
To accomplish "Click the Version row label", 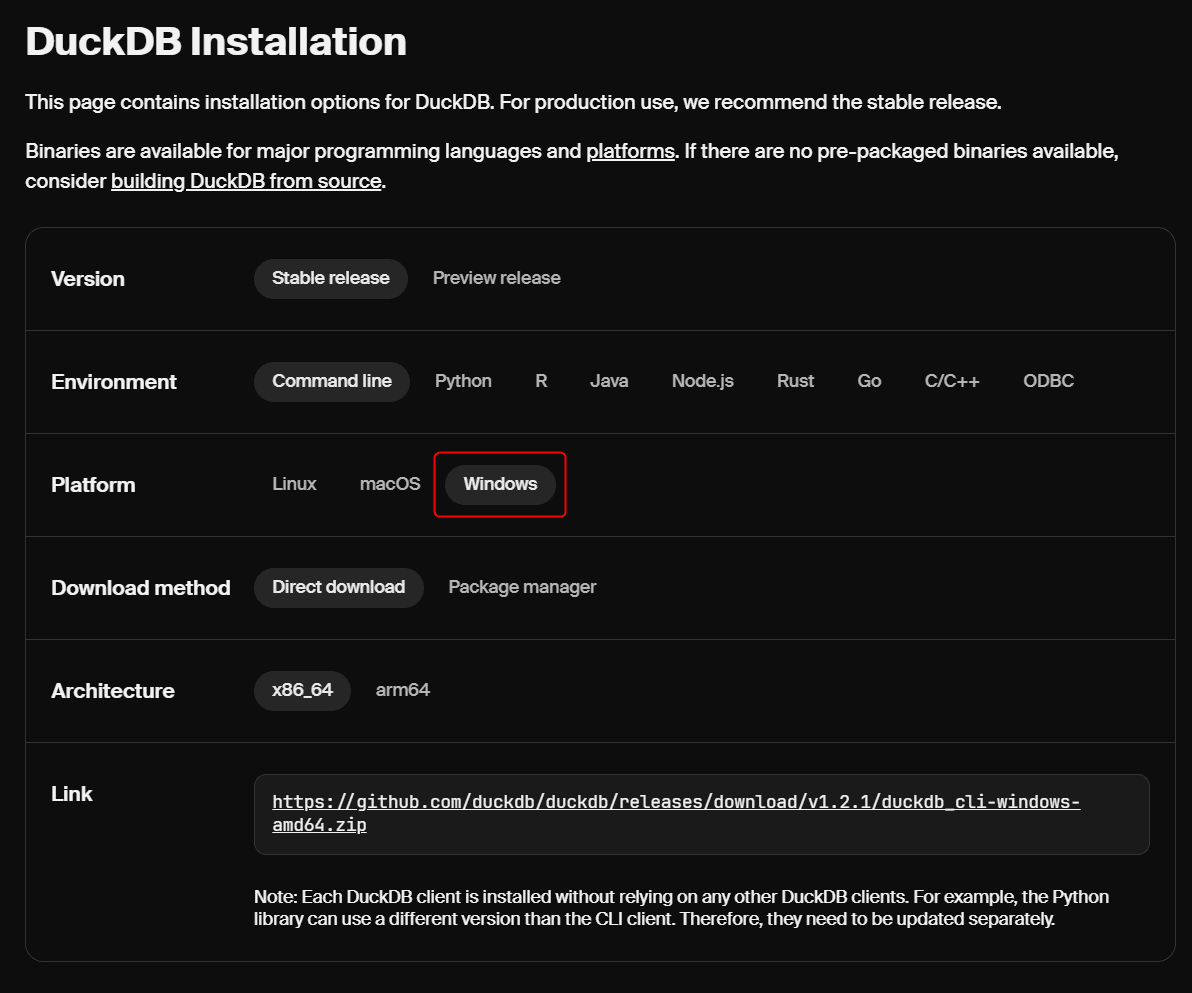I will tap(87, 279).
